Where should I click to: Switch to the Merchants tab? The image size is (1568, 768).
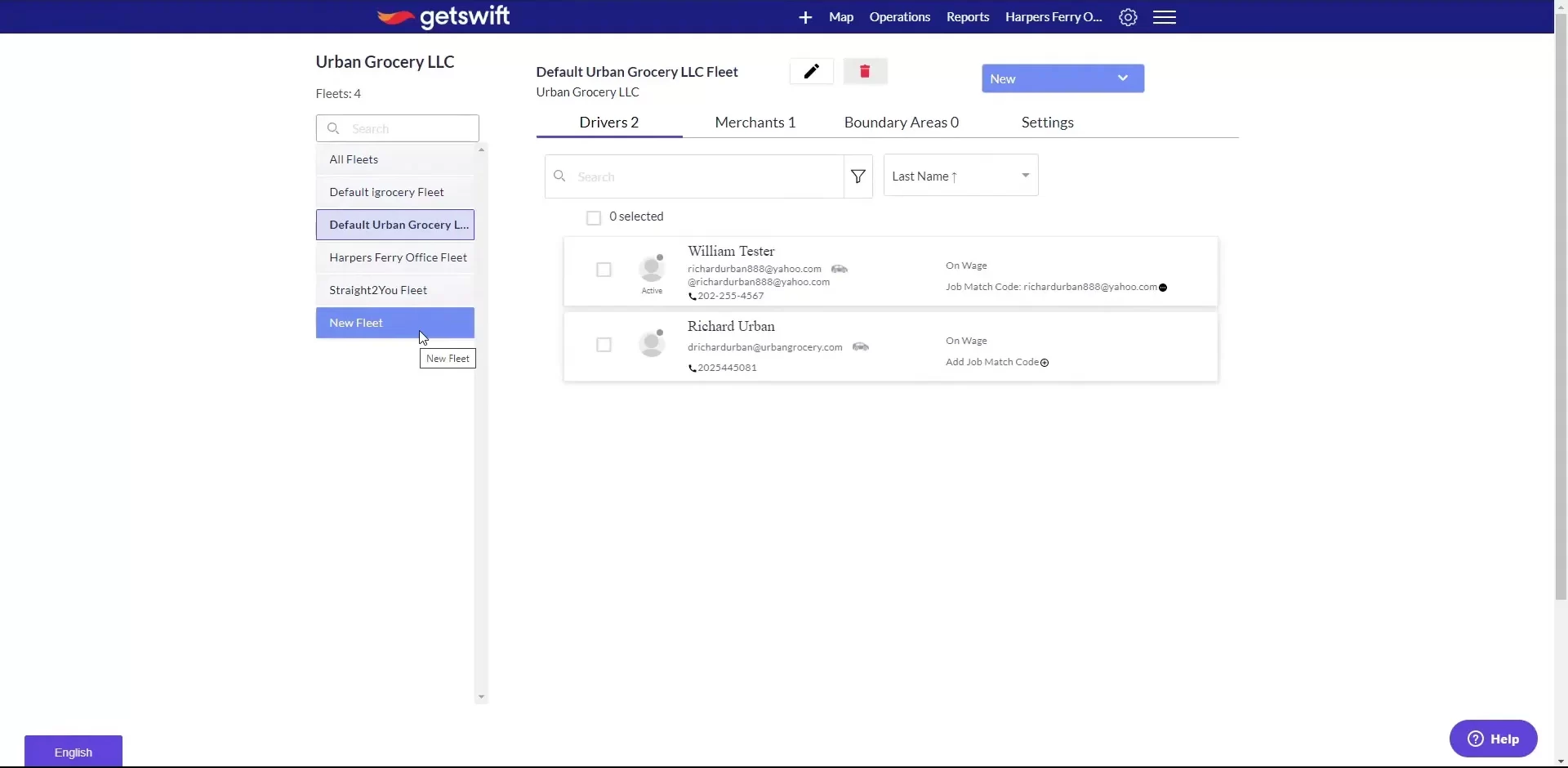point(755,122)
